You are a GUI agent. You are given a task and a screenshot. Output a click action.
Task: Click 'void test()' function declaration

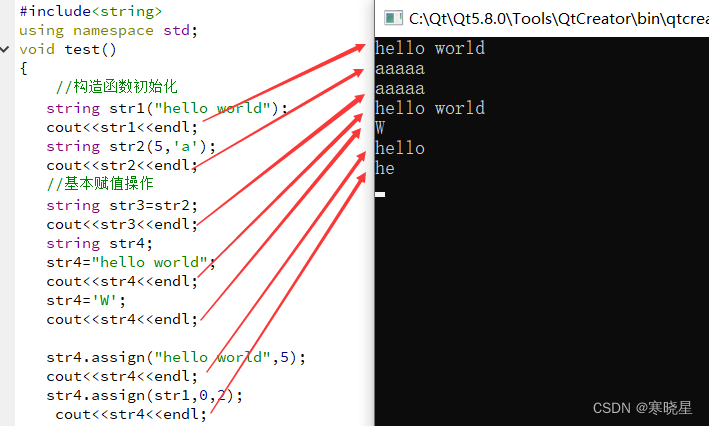tap(68, 49)
